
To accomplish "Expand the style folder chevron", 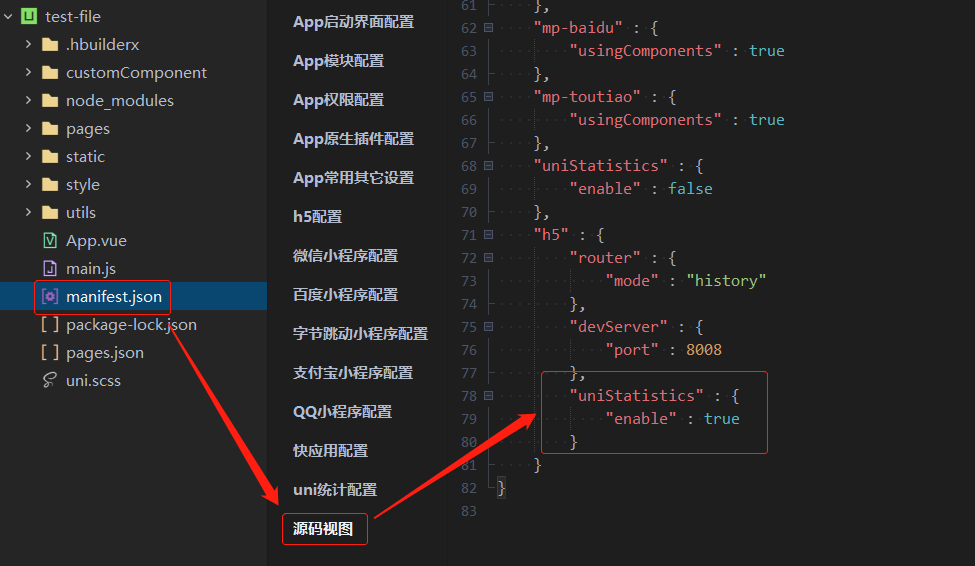I will (28, 184).
